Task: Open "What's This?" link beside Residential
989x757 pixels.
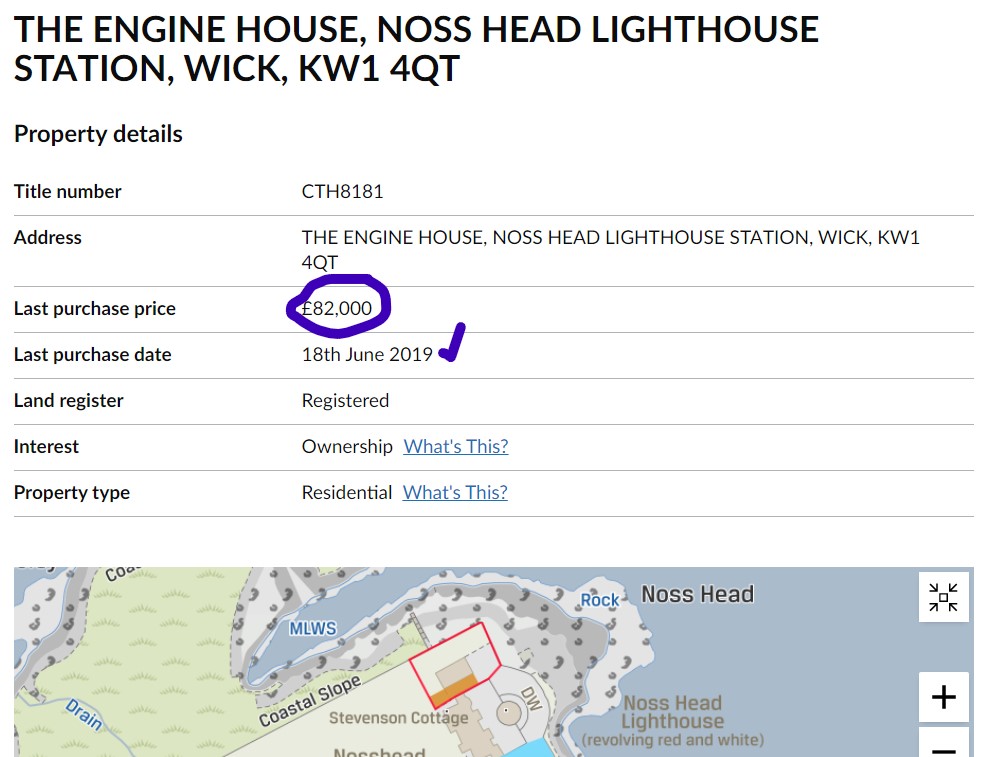Action: (x=455, y=492)
